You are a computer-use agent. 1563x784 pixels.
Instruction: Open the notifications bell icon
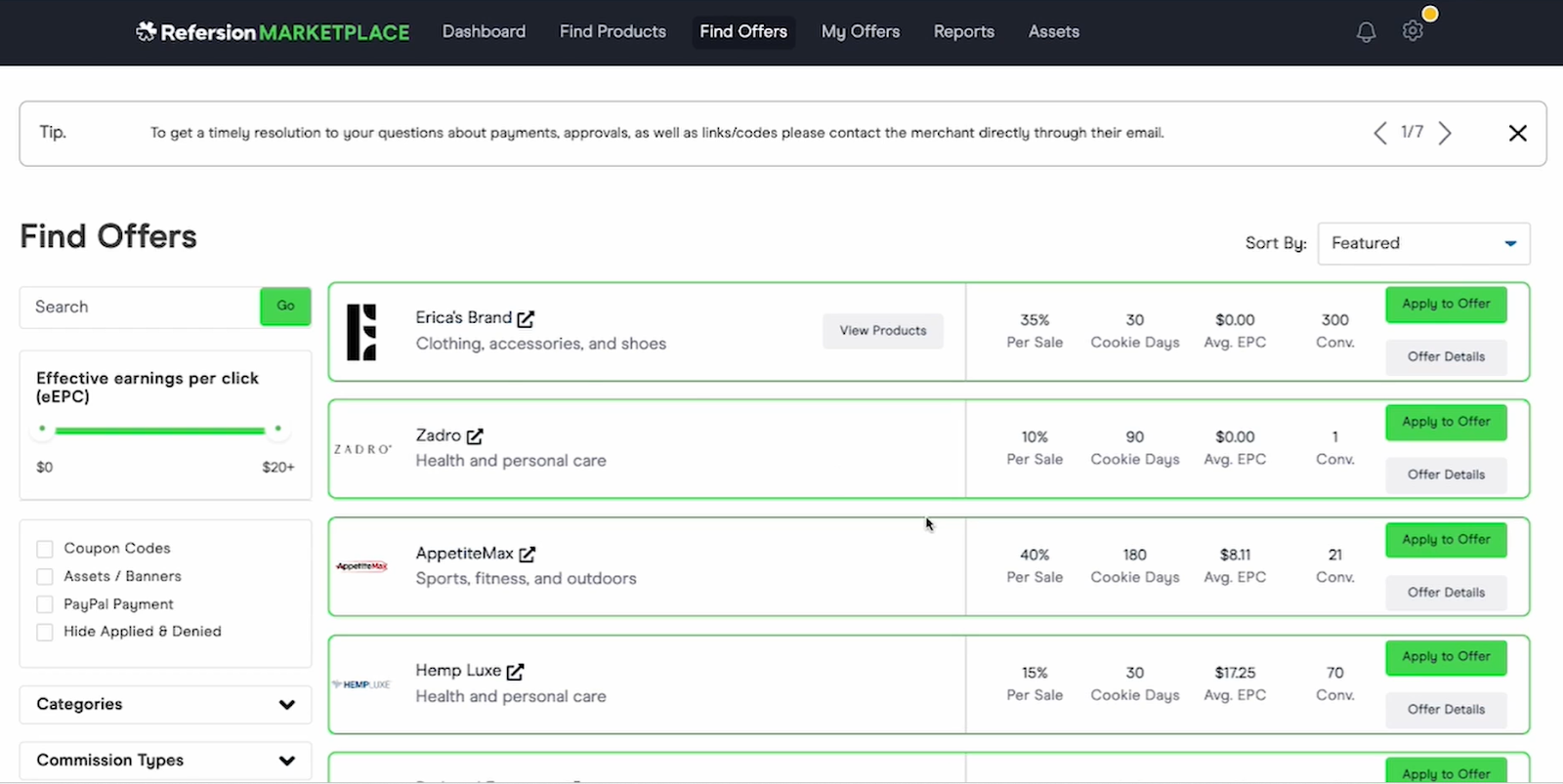click(1366, 32)
